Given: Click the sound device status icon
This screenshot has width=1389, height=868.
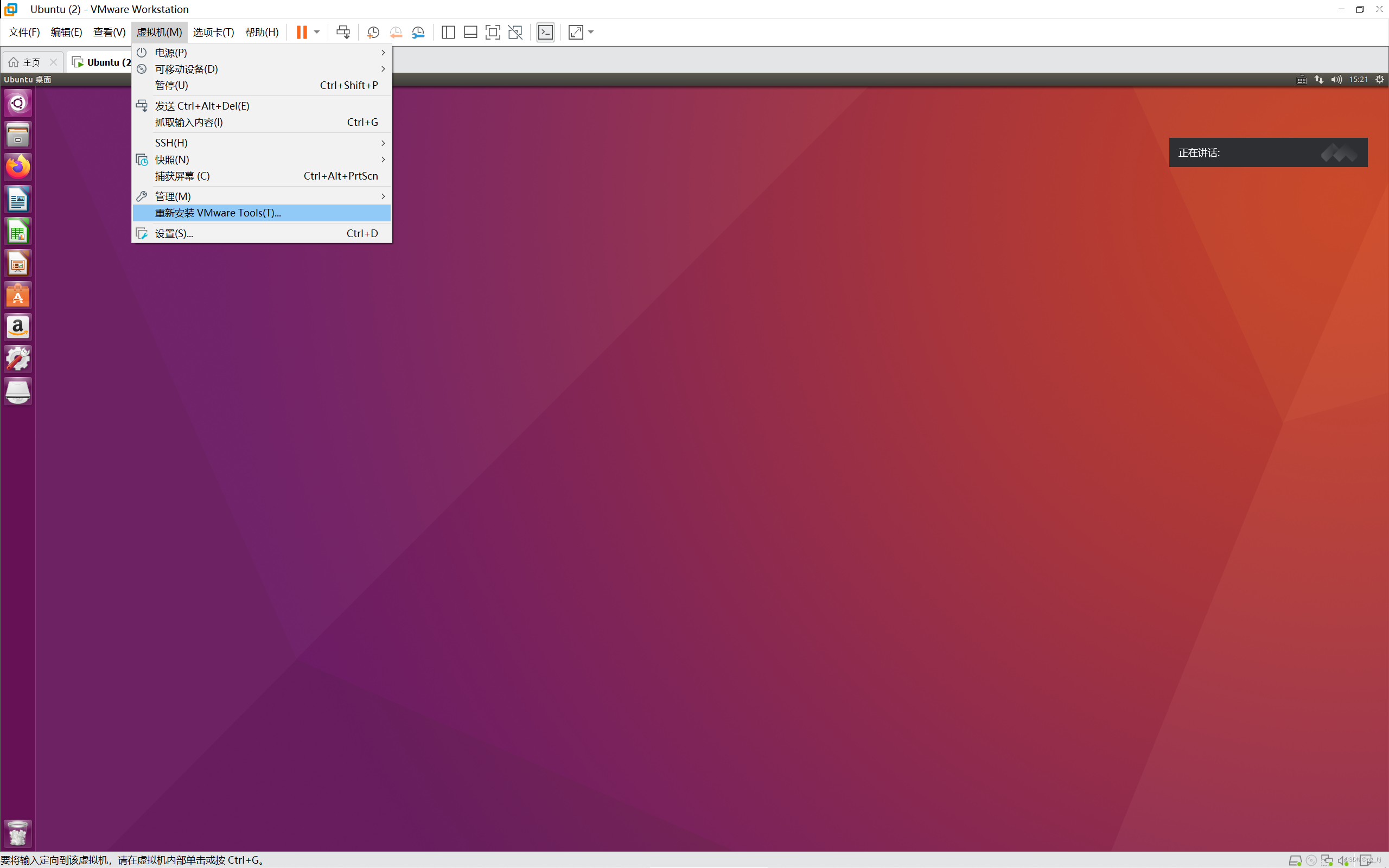Looking at the screenshot, I should [x=1343, y=860].
